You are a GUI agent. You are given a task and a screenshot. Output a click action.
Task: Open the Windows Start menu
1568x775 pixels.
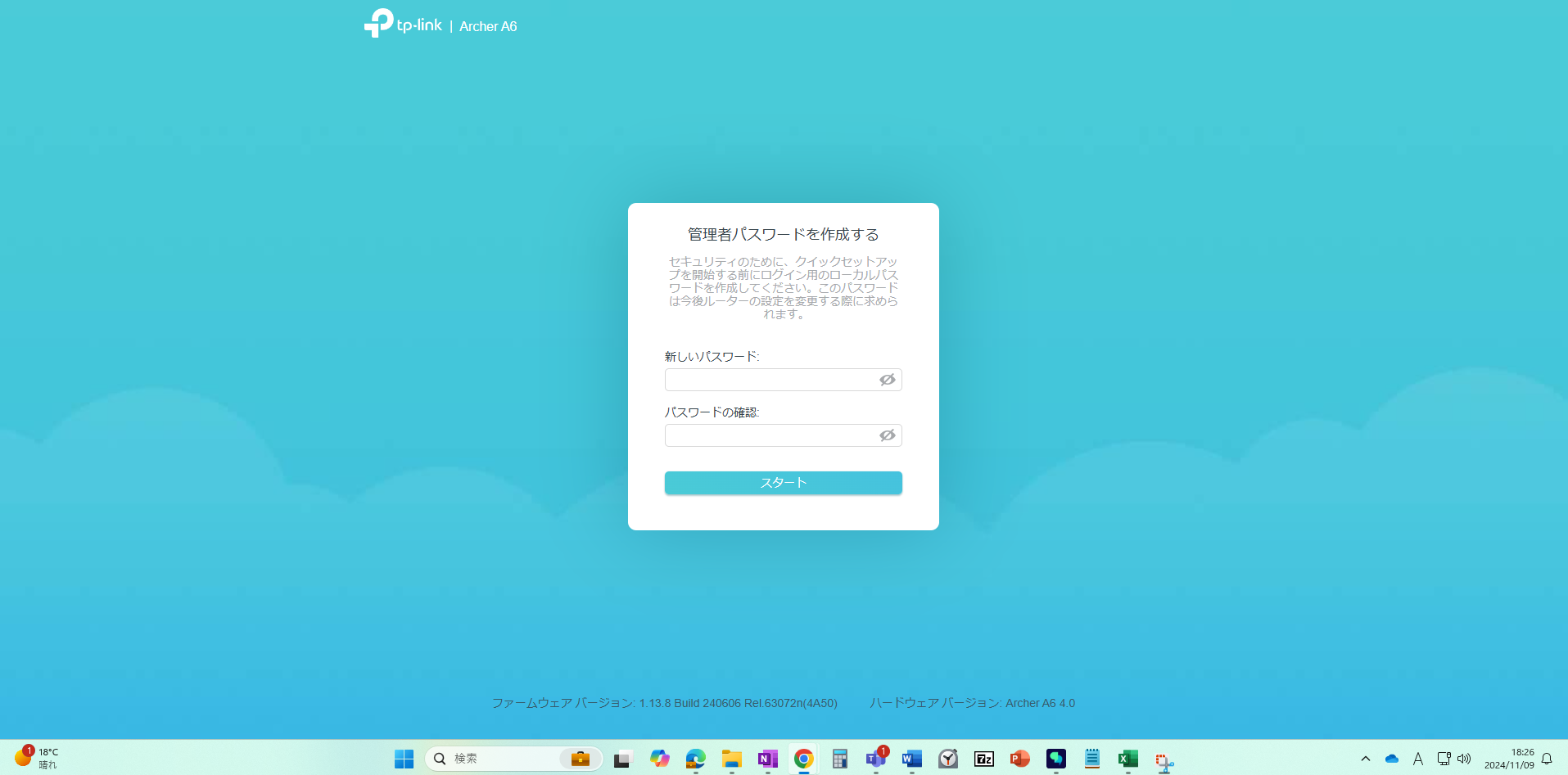(x=404, y=759)
